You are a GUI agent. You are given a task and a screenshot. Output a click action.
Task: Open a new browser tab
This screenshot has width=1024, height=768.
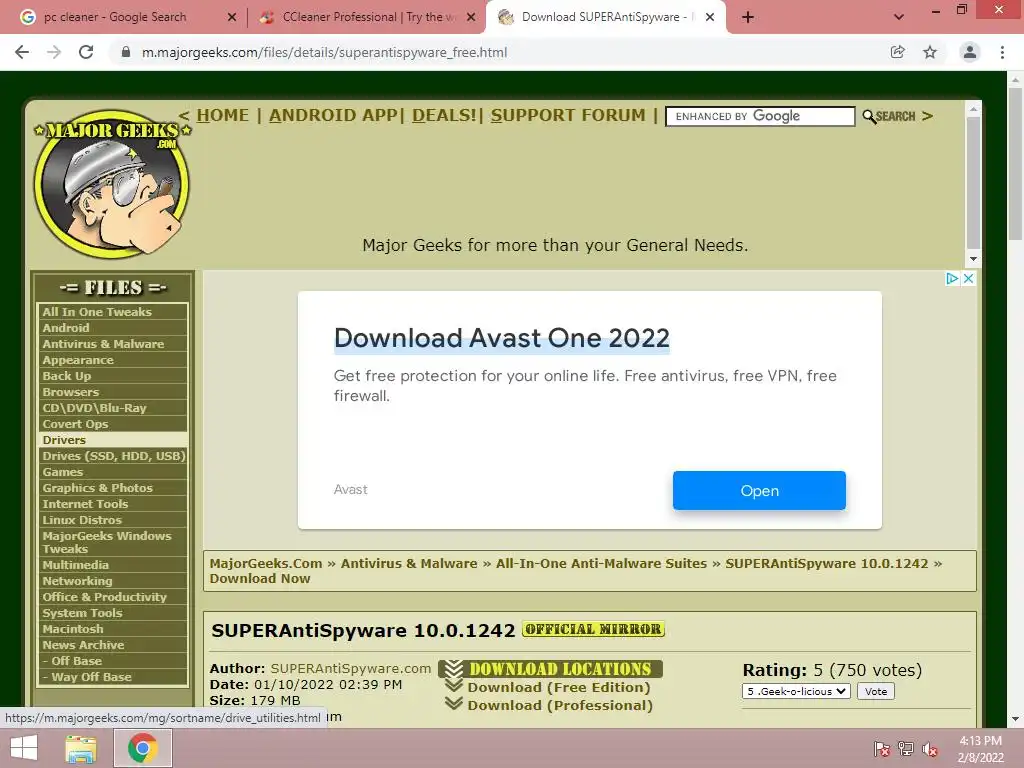click(x=748, y=17)
